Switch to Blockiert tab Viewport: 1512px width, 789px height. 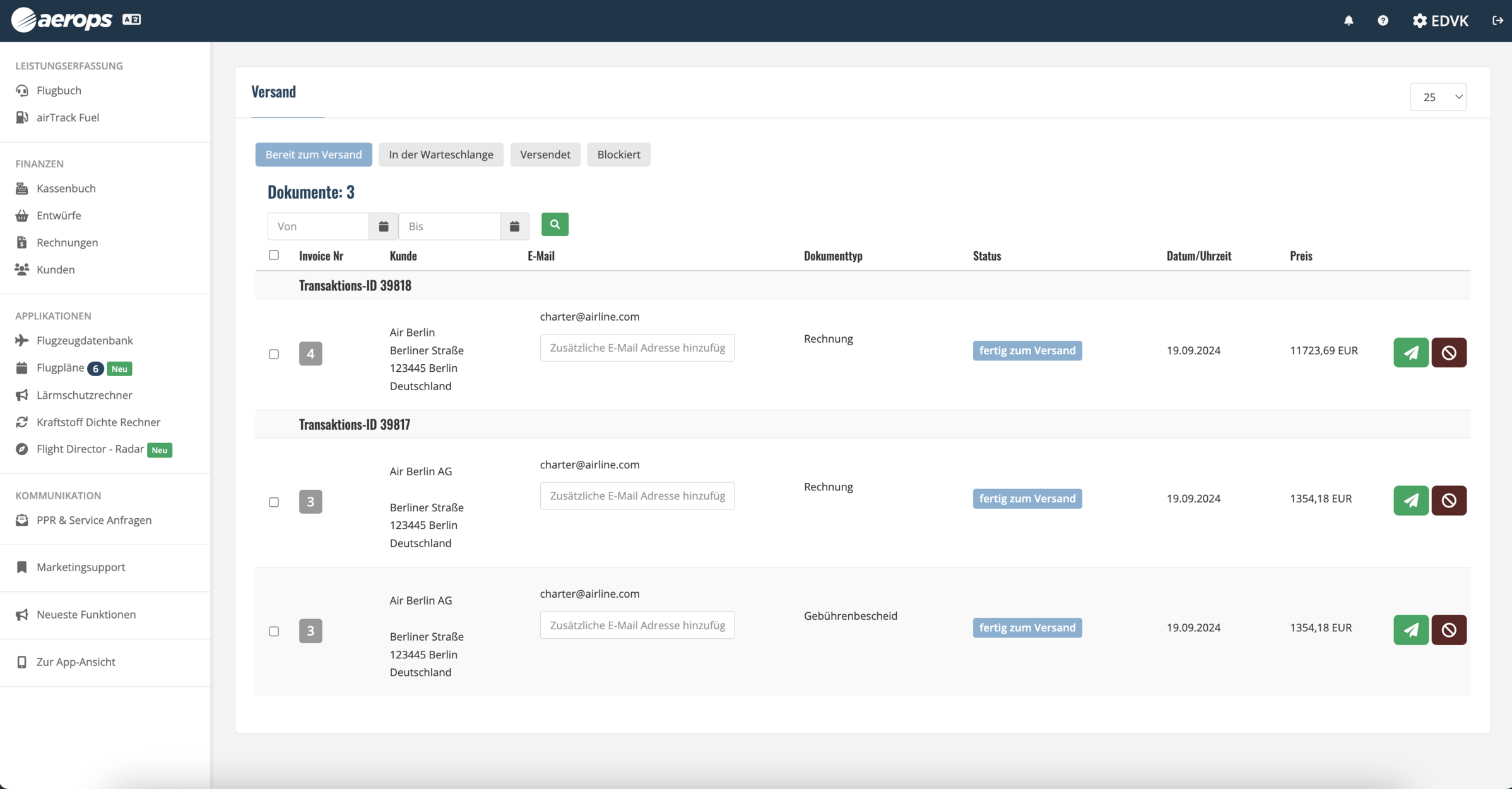pyautogui.click(x=618, y=155)
